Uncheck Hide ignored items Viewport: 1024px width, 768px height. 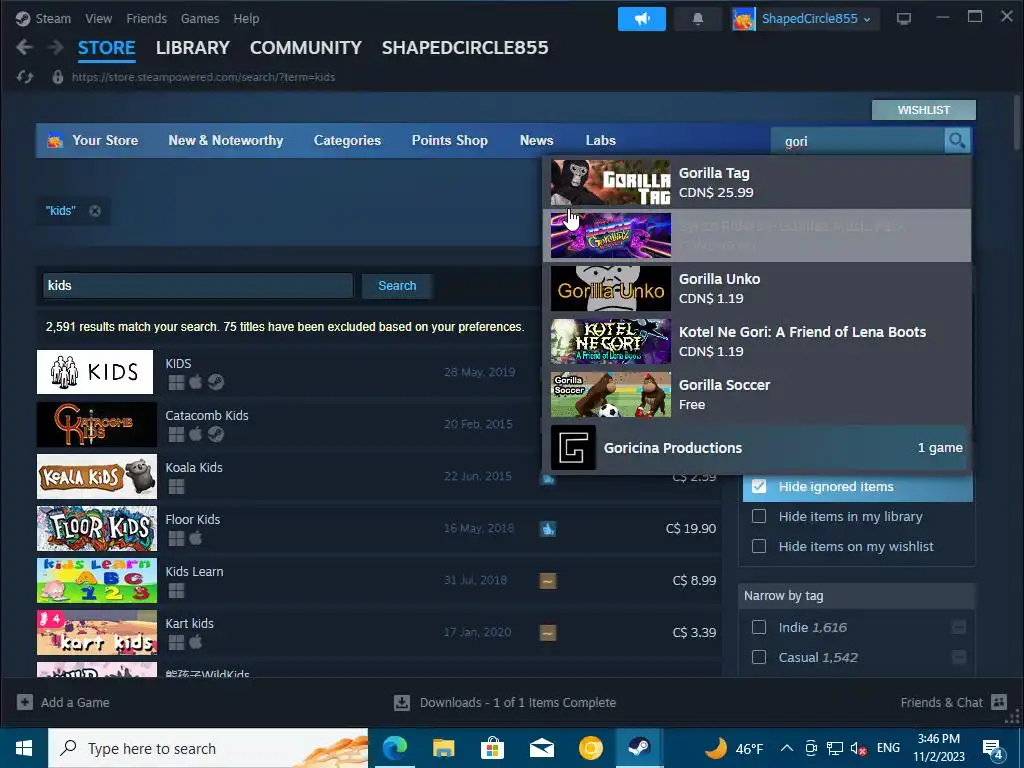point(759,487)
